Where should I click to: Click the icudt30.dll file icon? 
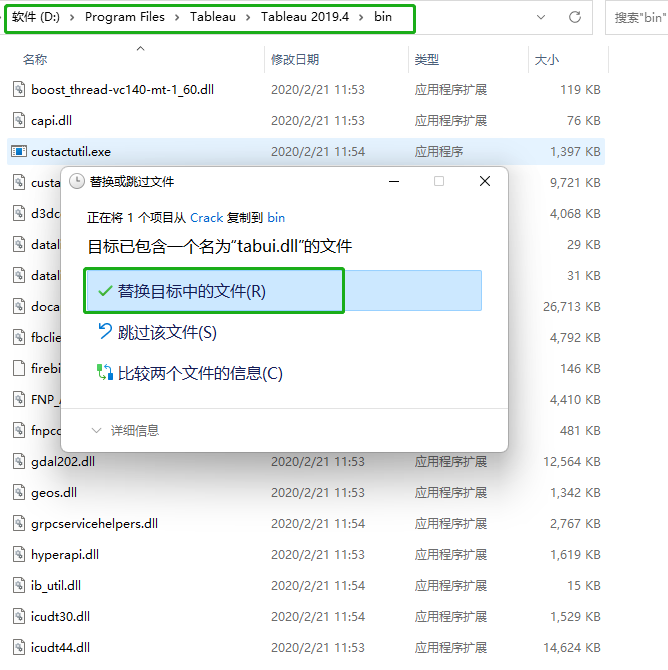tap(19, 617)
